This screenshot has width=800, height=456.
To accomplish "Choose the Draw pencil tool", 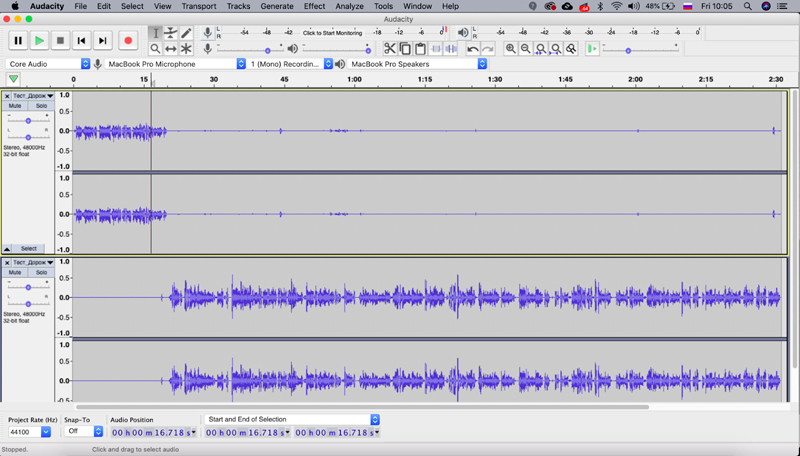I will coord(186,33).
